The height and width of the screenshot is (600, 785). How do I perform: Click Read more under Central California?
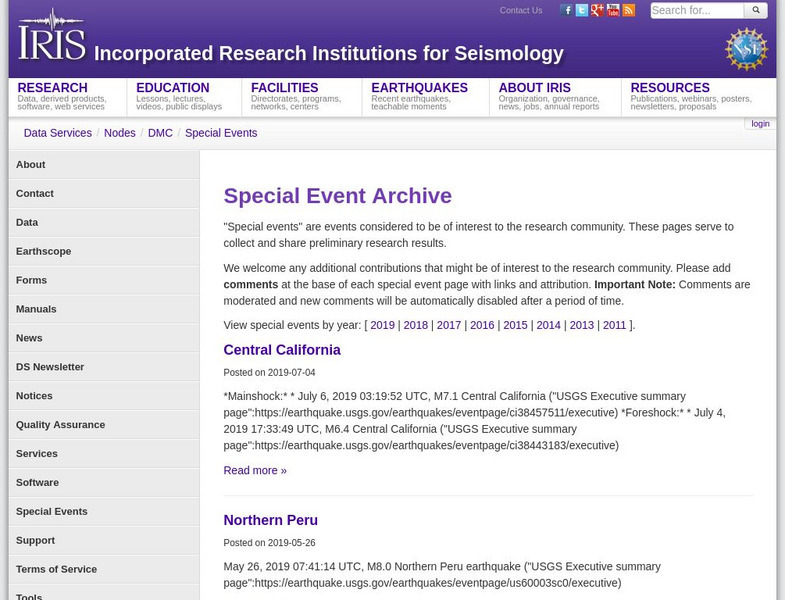[x=255, y=470]
